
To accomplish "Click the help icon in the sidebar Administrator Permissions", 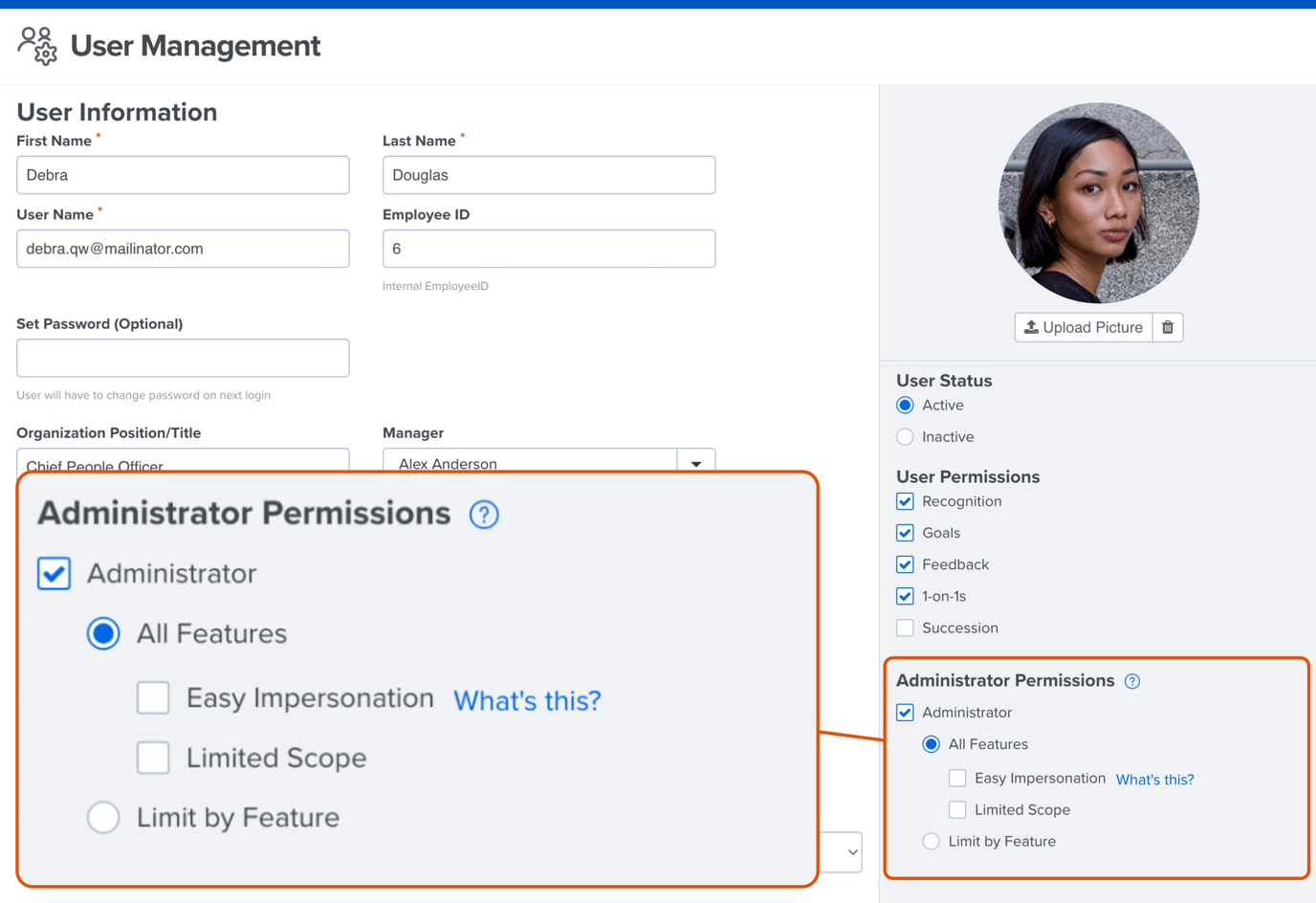I will 1131,681.
